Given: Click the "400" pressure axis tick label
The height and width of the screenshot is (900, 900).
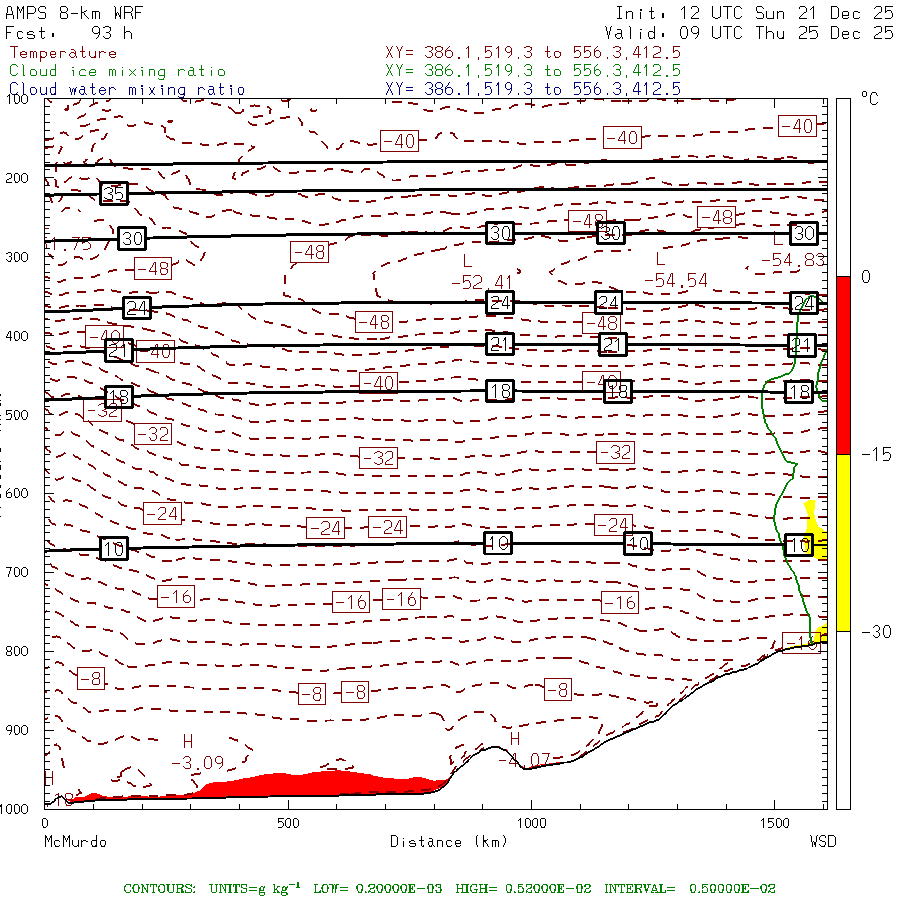Looking at the screenshot, I should coord(17,336).
